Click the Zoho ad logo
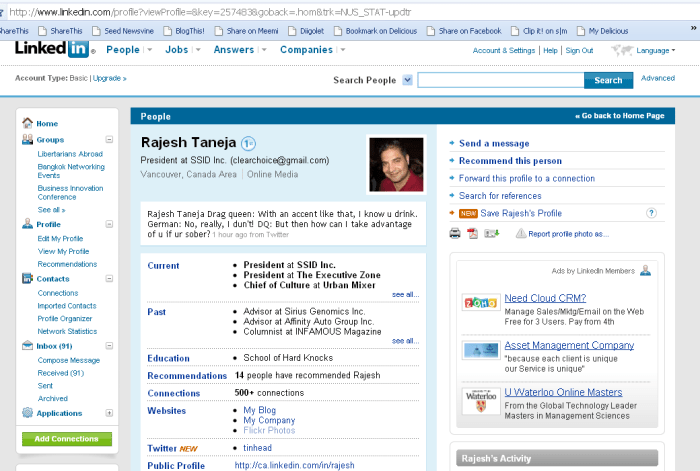700x471 pixels. coord(481,302)
